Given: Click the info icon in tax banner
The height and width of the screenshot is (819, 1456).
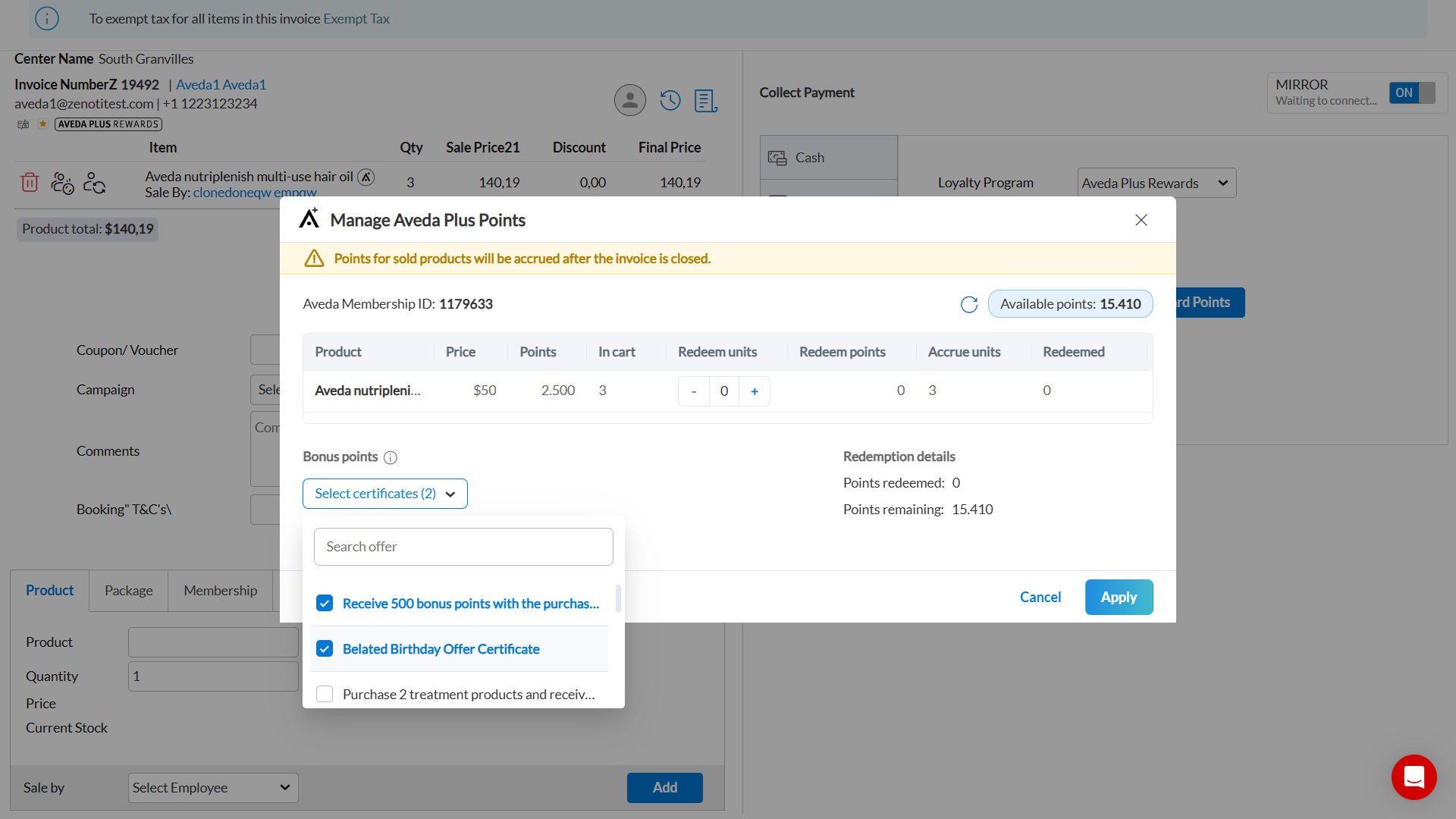Looking at the screenshot, I should tap(47, 18).
